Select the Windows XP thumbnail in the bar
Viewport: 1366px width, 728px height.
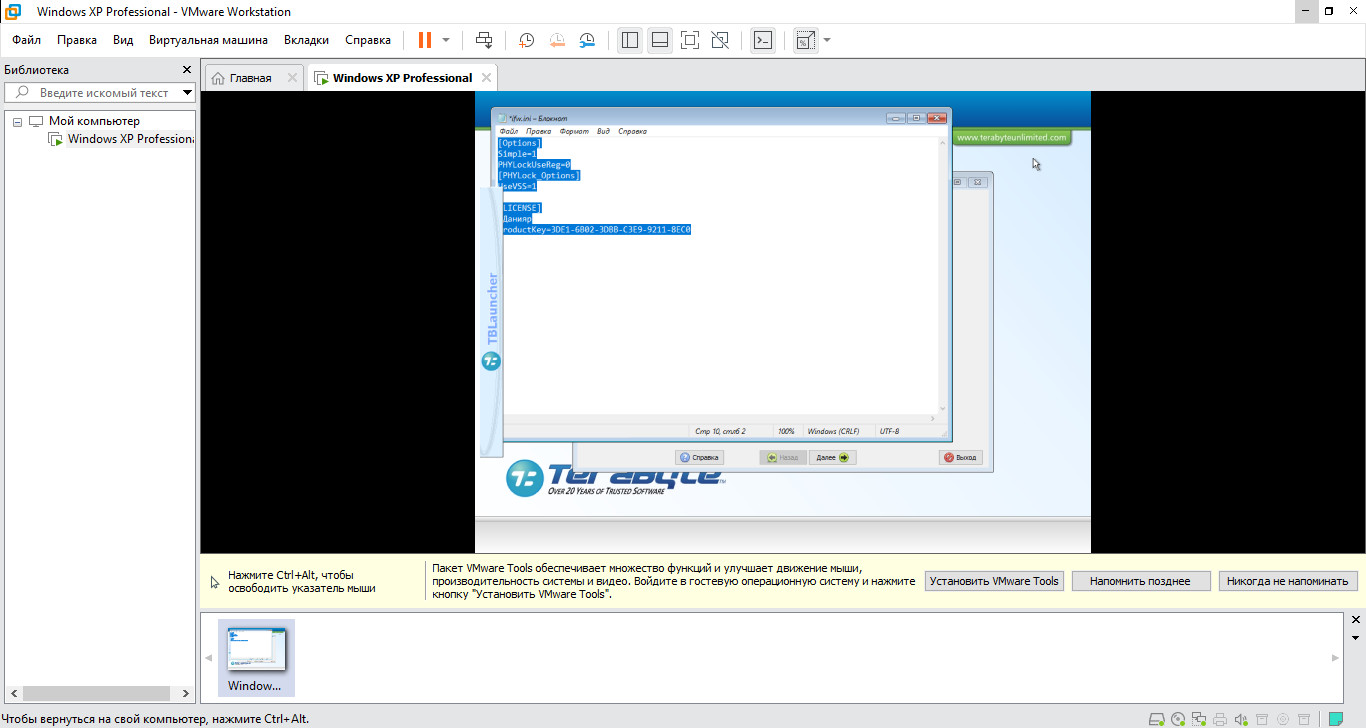[256, 657]
